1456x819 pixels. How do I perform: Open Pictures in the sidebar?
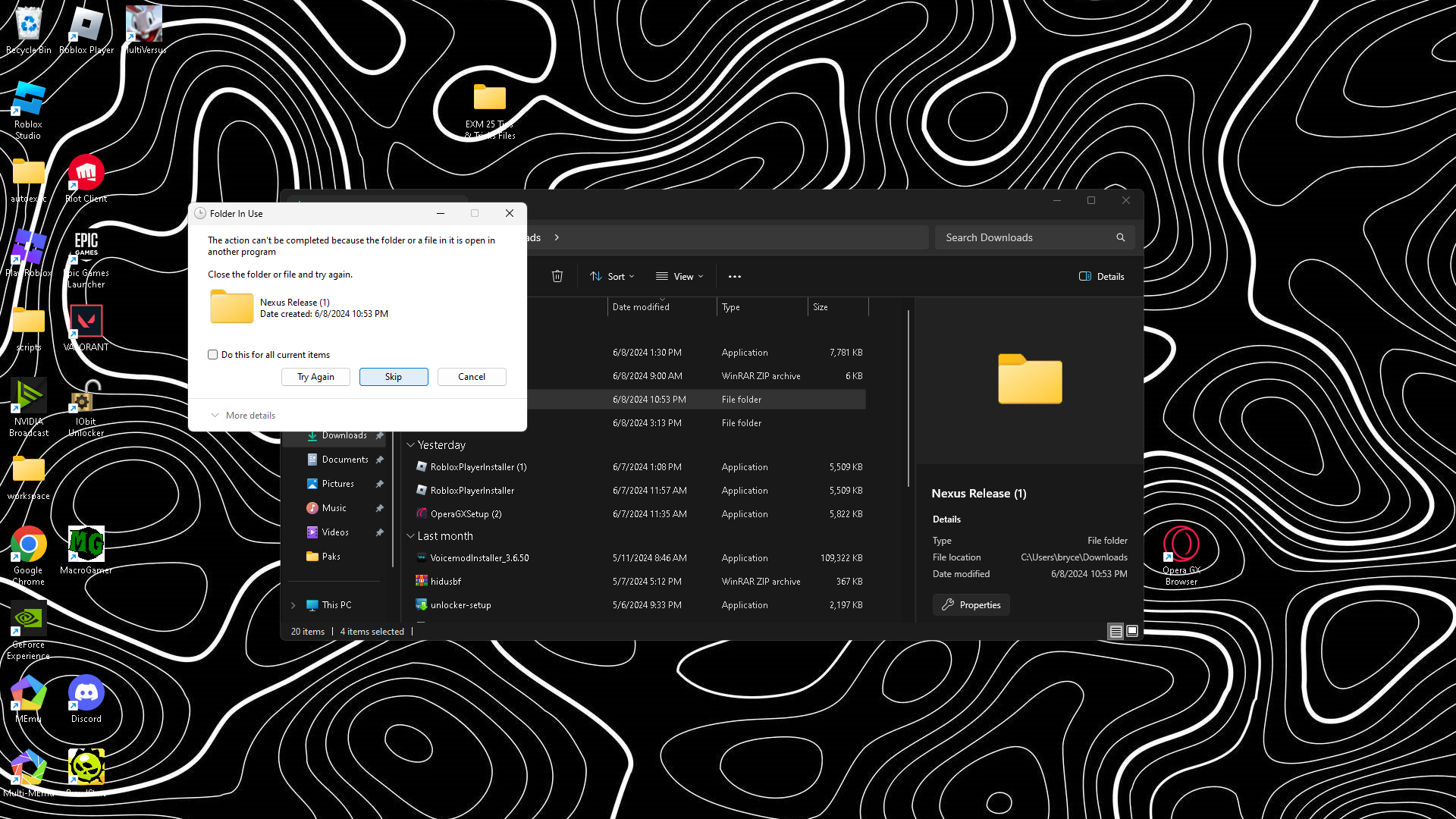tap(337, 484)
